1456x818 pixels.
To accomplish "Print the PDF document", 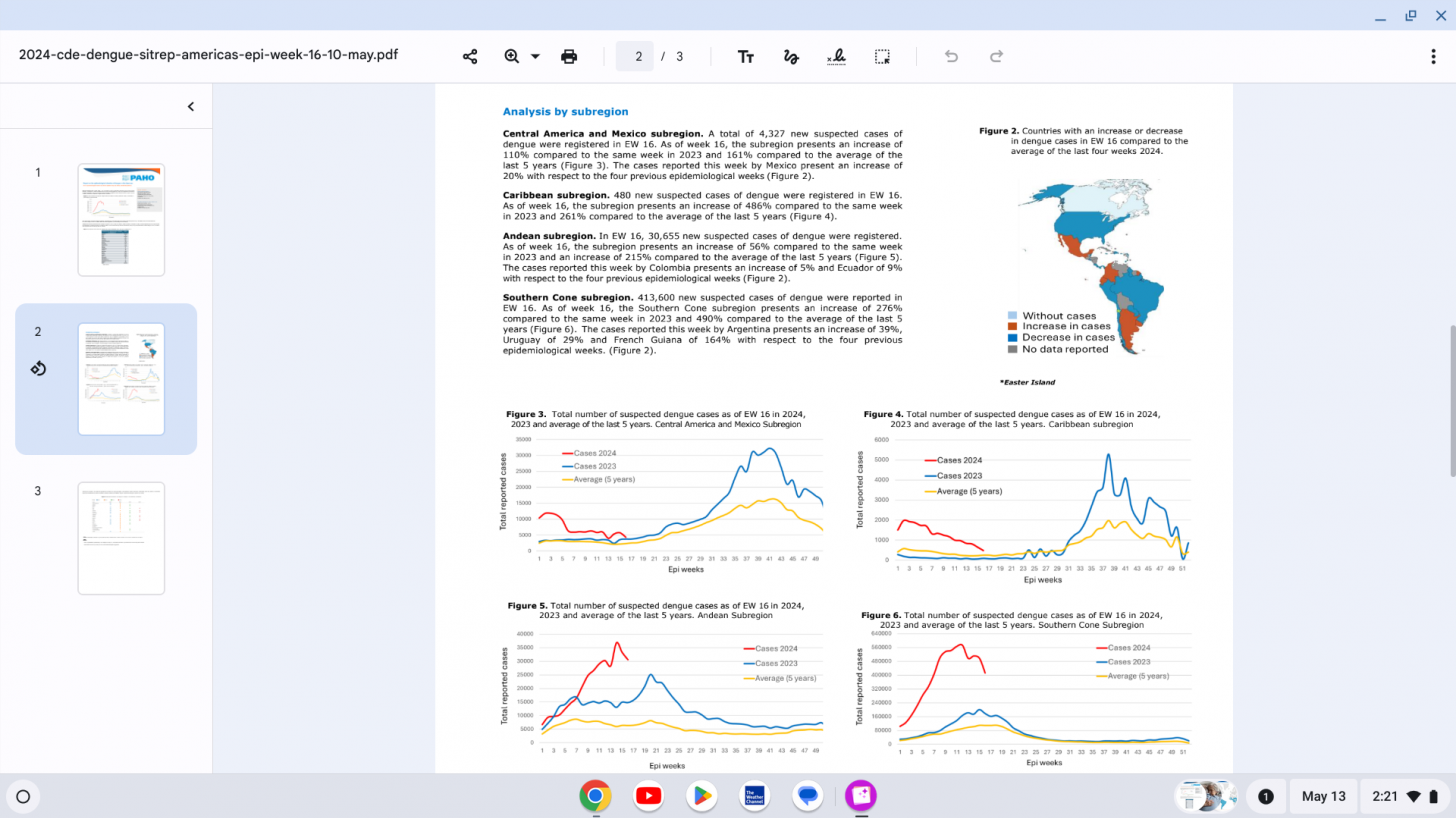I will [x=569, y=56].
